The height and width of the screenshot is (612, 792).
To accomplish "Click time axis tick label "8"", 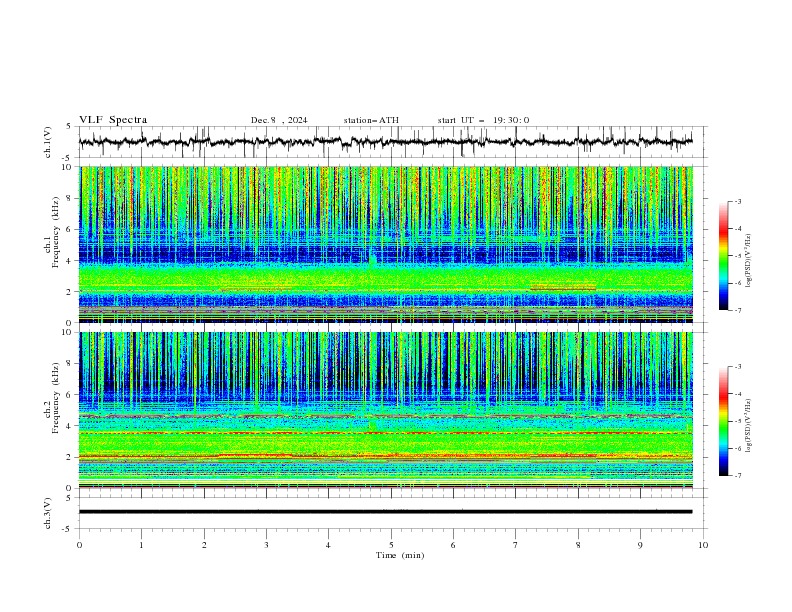I will [x=578, y=545].
